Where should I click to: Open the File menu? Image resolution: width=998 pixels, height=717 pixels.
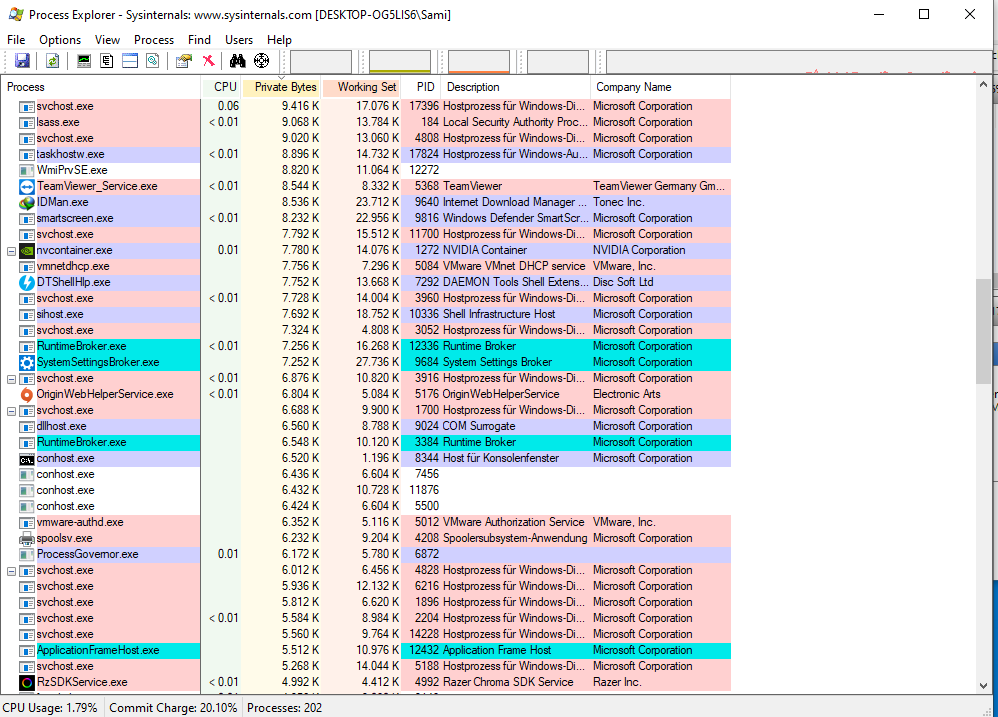[16, 39]
